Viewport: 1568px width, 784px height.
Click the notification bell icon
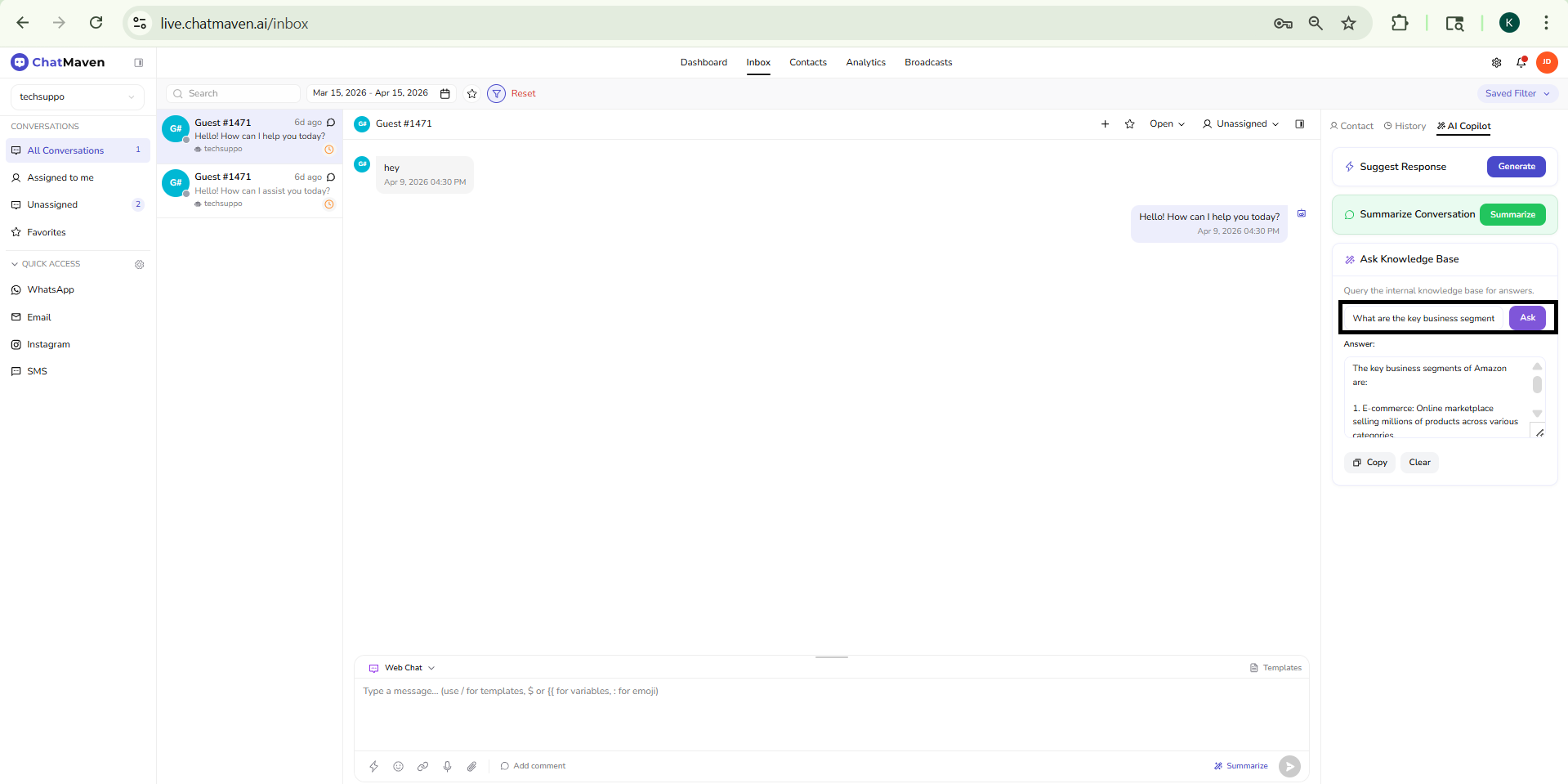[1521, 62]
